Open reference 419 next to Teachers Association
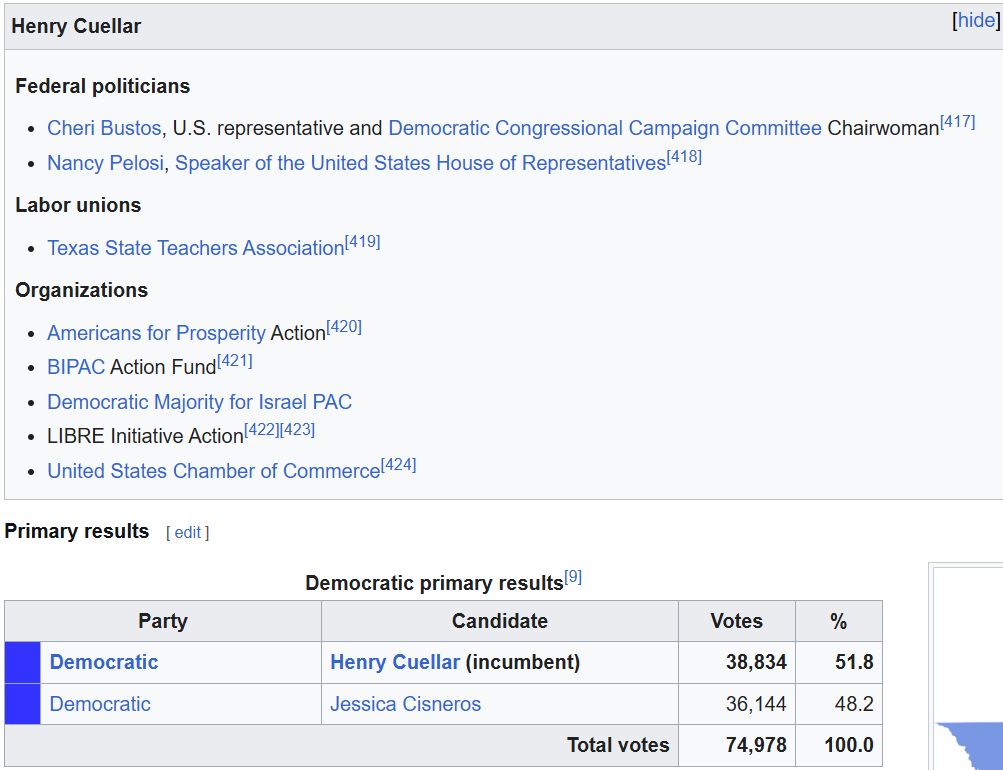This screenshot has height=770, width=1003. click(x=362, y=242)
